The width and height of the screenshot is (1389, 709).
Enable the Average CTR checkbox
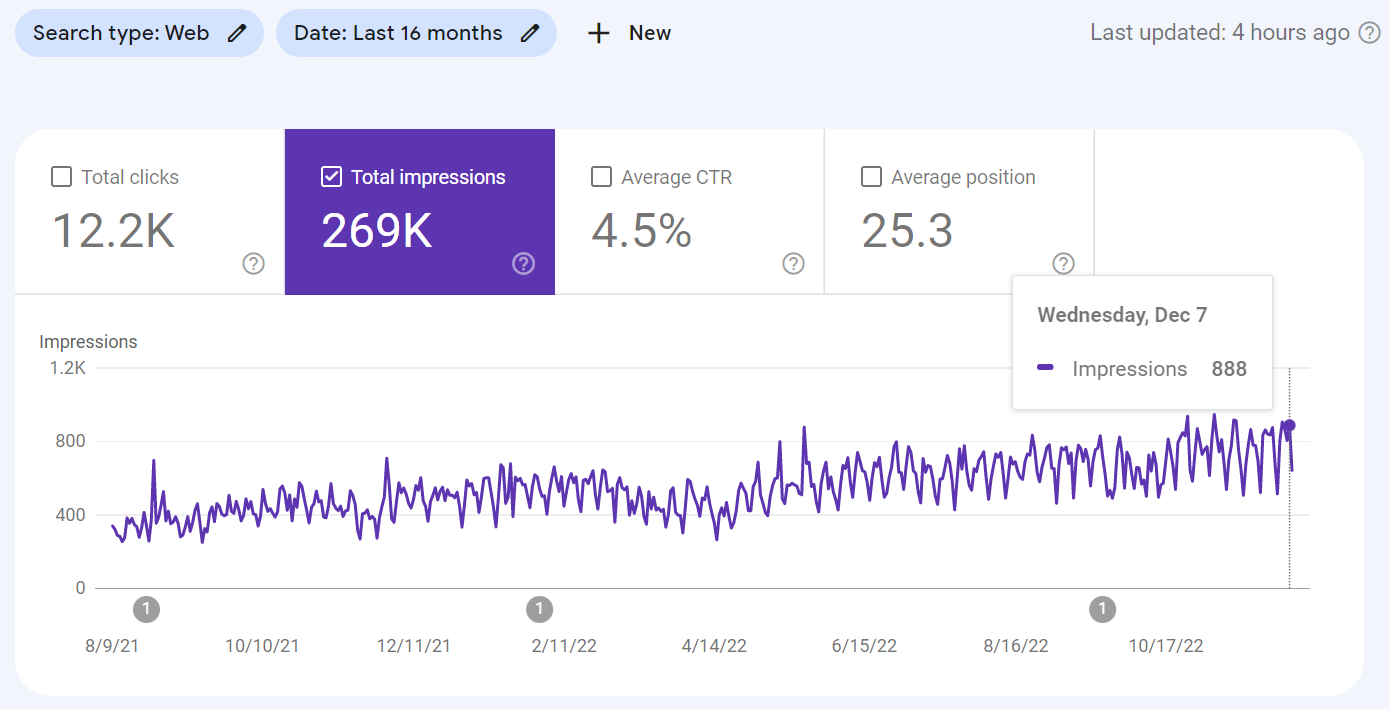[x=601, y=177]
